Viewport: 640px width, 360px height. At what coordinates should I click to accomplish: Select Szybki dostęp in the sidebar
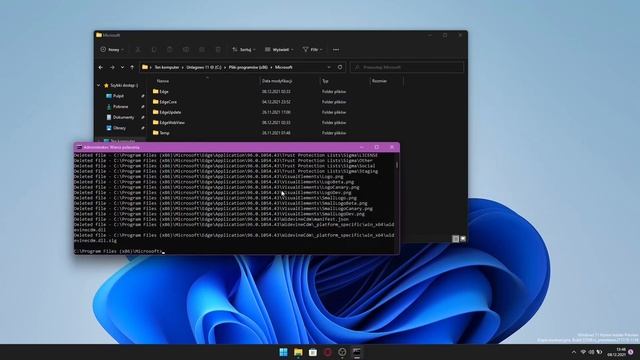(x=121, y=85)
